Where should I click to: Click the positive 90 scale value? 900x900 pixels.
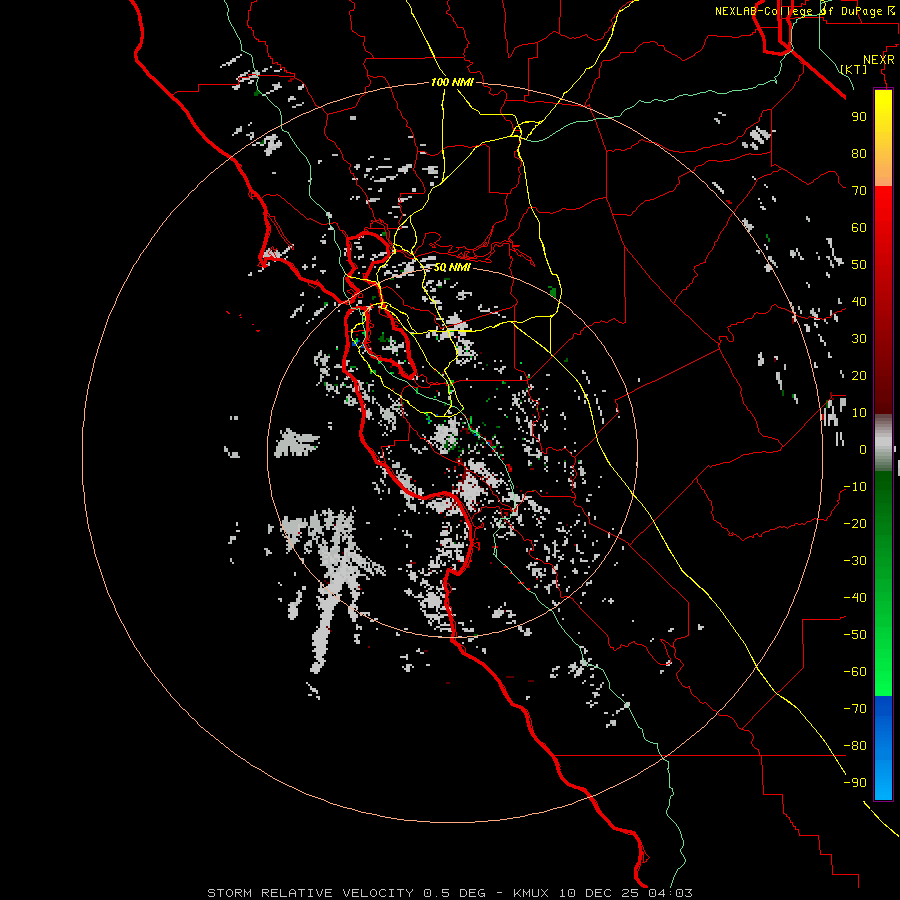(859, 117)
